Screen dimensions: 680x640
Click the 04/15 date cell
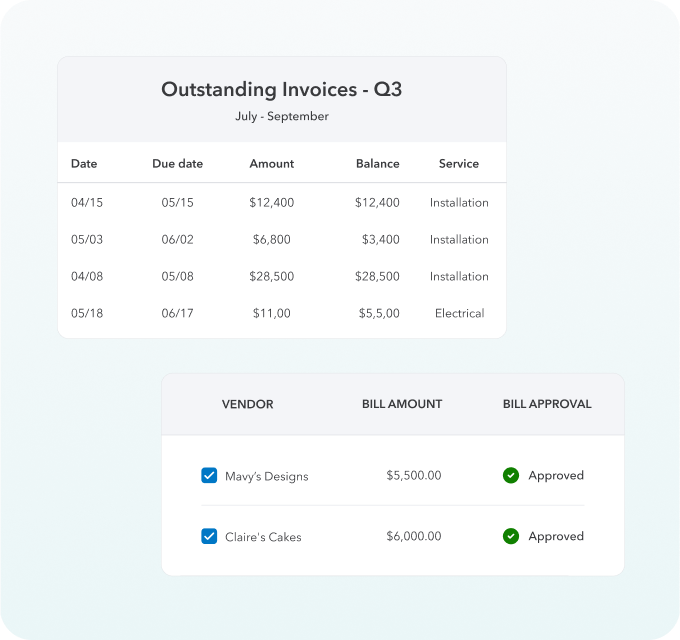[x=87, y=202]
